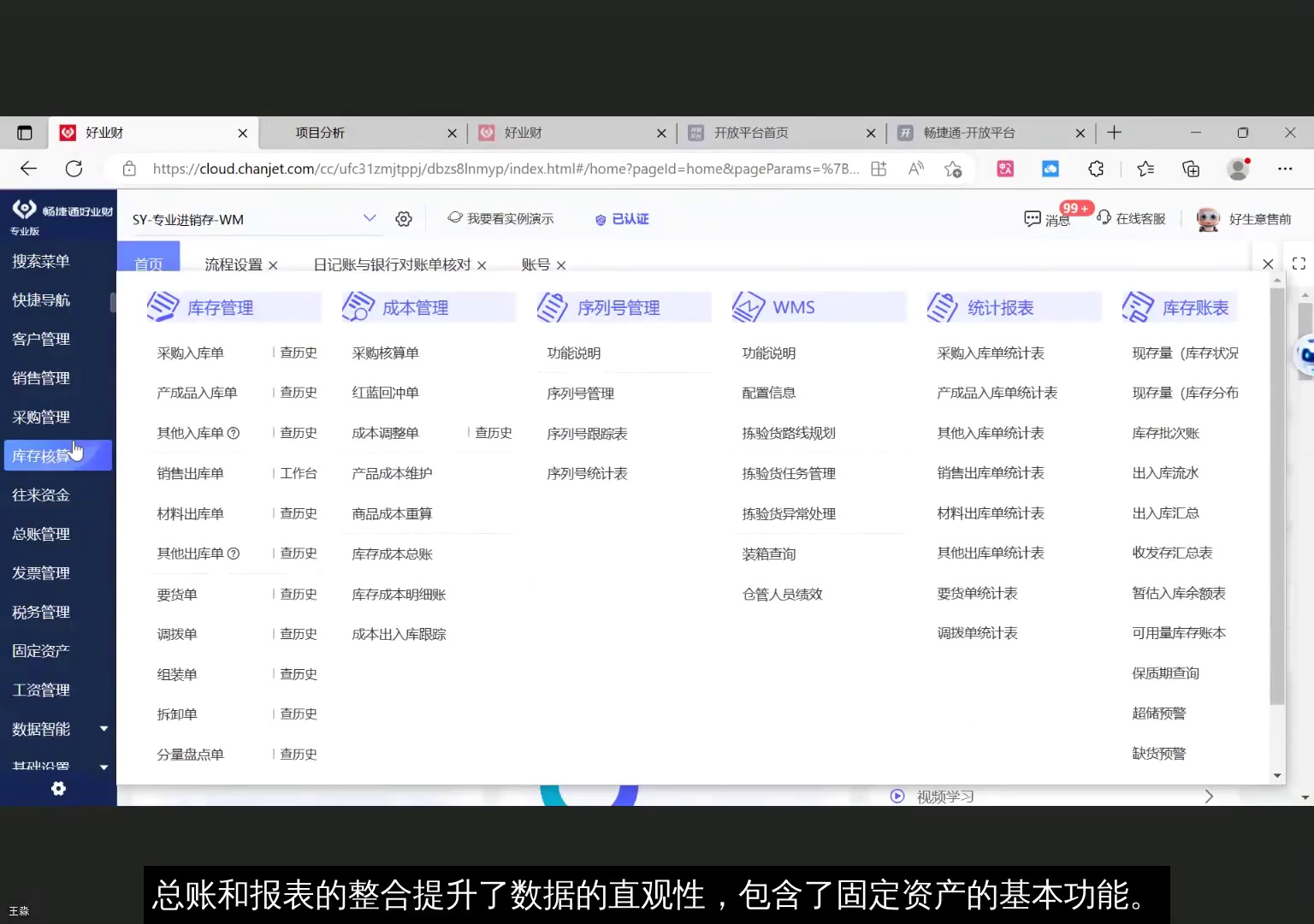This screenshot has height=924, width=1314.
Task: Click the 成本管理 category icon
Action: coord(358,306)
